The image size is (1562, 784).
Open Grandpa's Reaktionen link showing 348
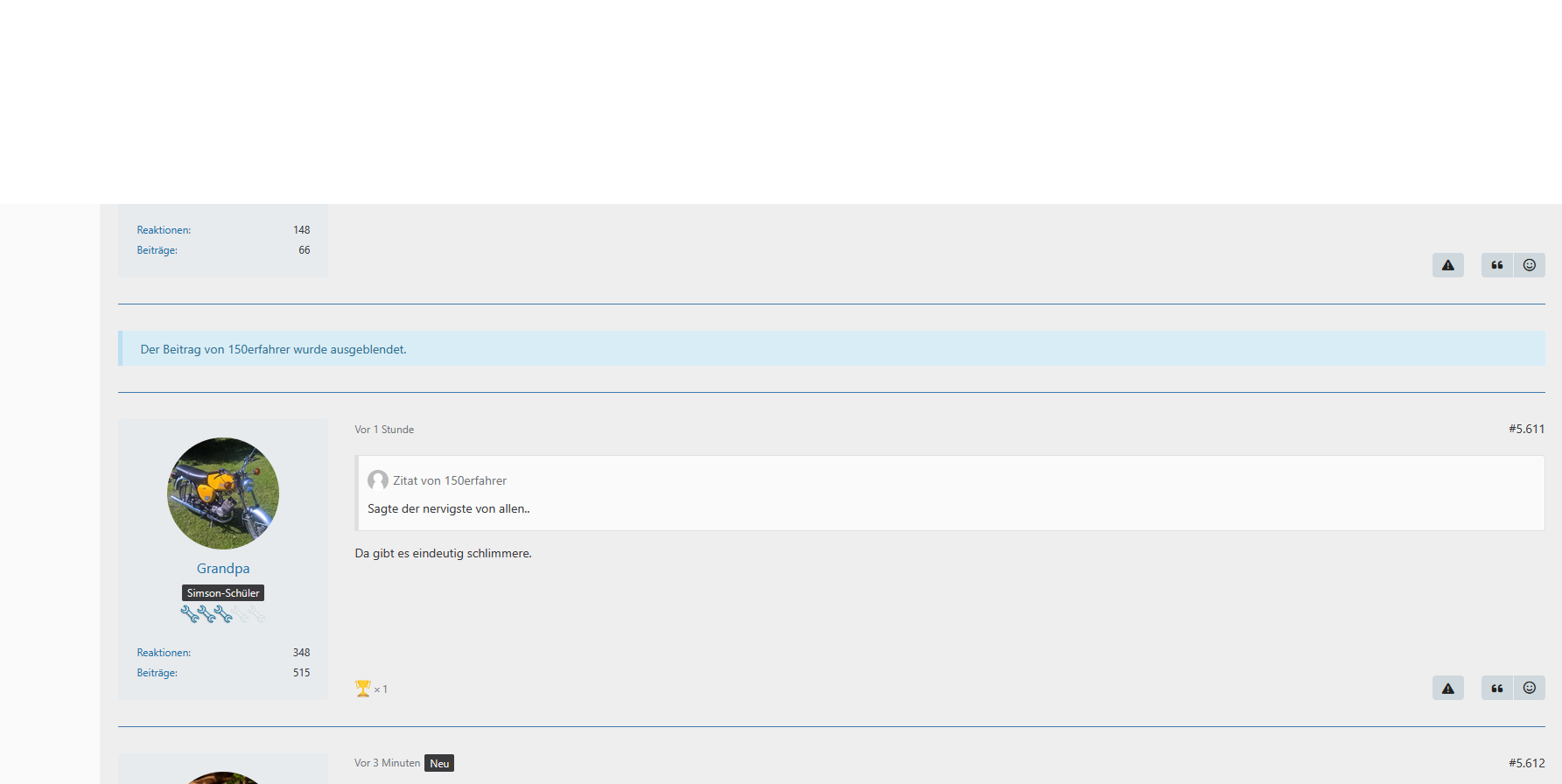click(x=164, y=653)
